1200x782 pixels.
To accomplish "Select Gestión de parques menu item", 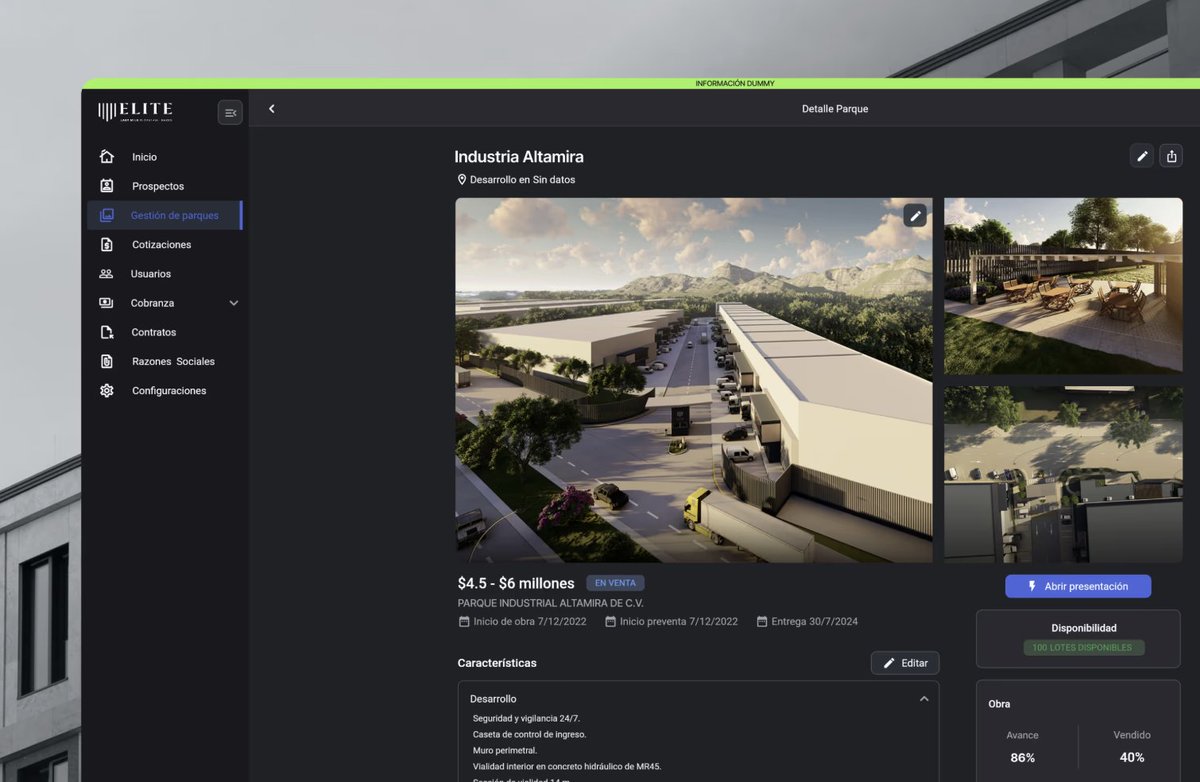I will pyautogui.click(x=165, y=215).
